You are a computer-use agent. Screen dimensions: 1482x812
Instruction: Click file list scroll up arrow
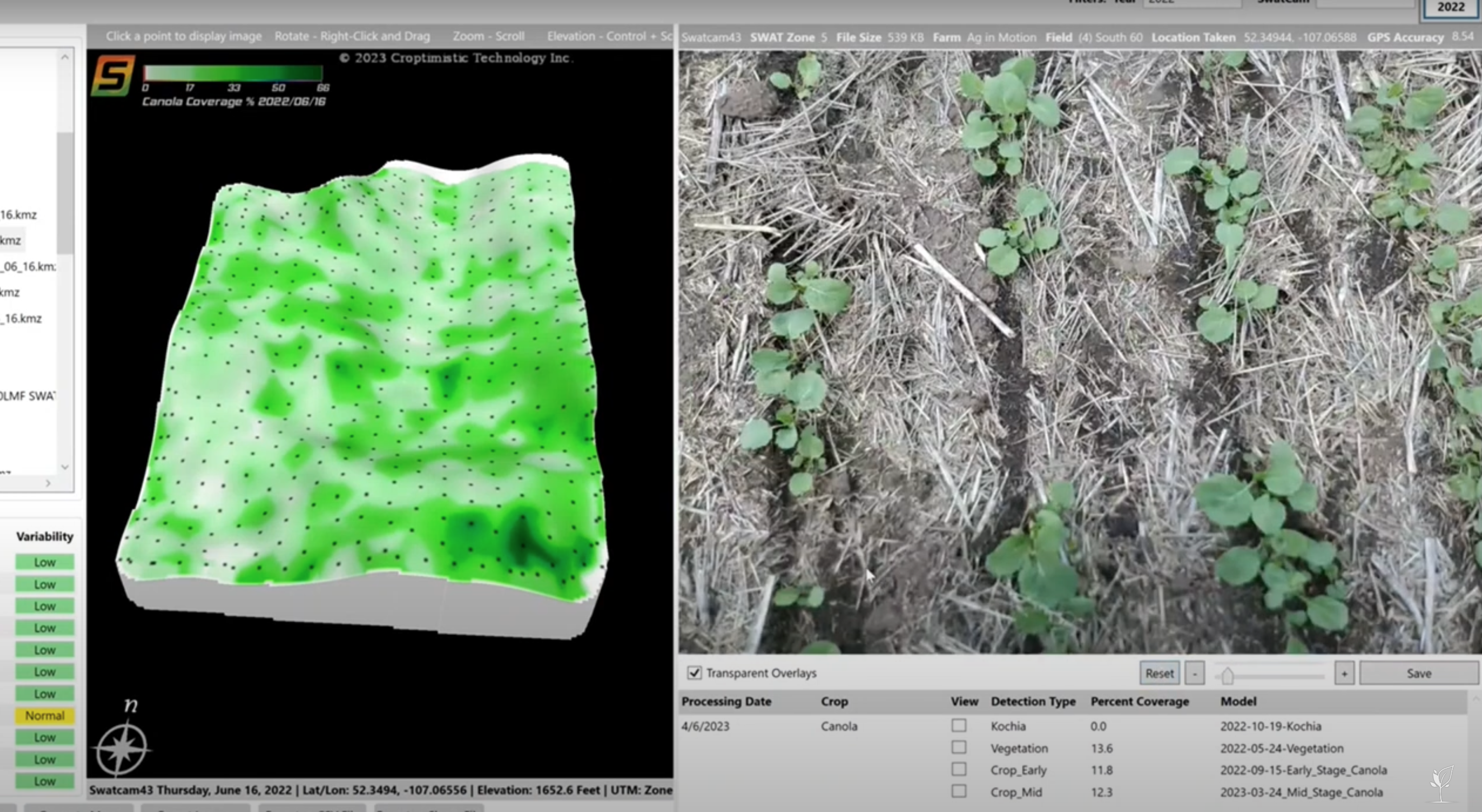pos(65,57)
